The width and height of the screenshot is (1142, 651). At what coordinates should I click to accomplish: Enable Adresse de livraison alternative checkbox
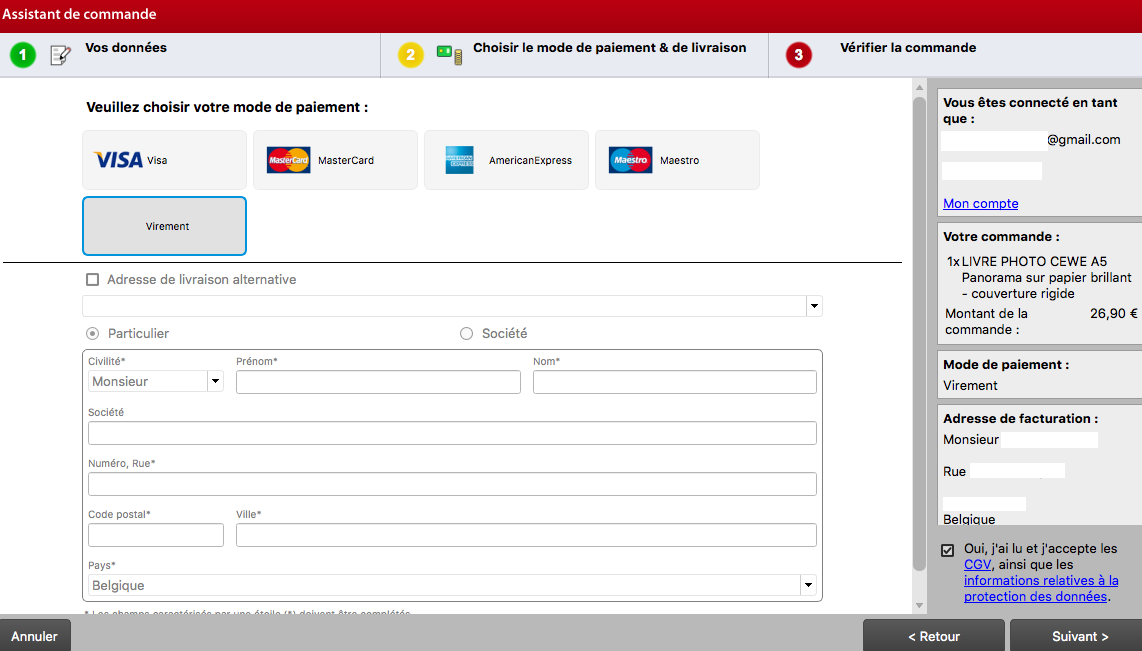point(92,280)
